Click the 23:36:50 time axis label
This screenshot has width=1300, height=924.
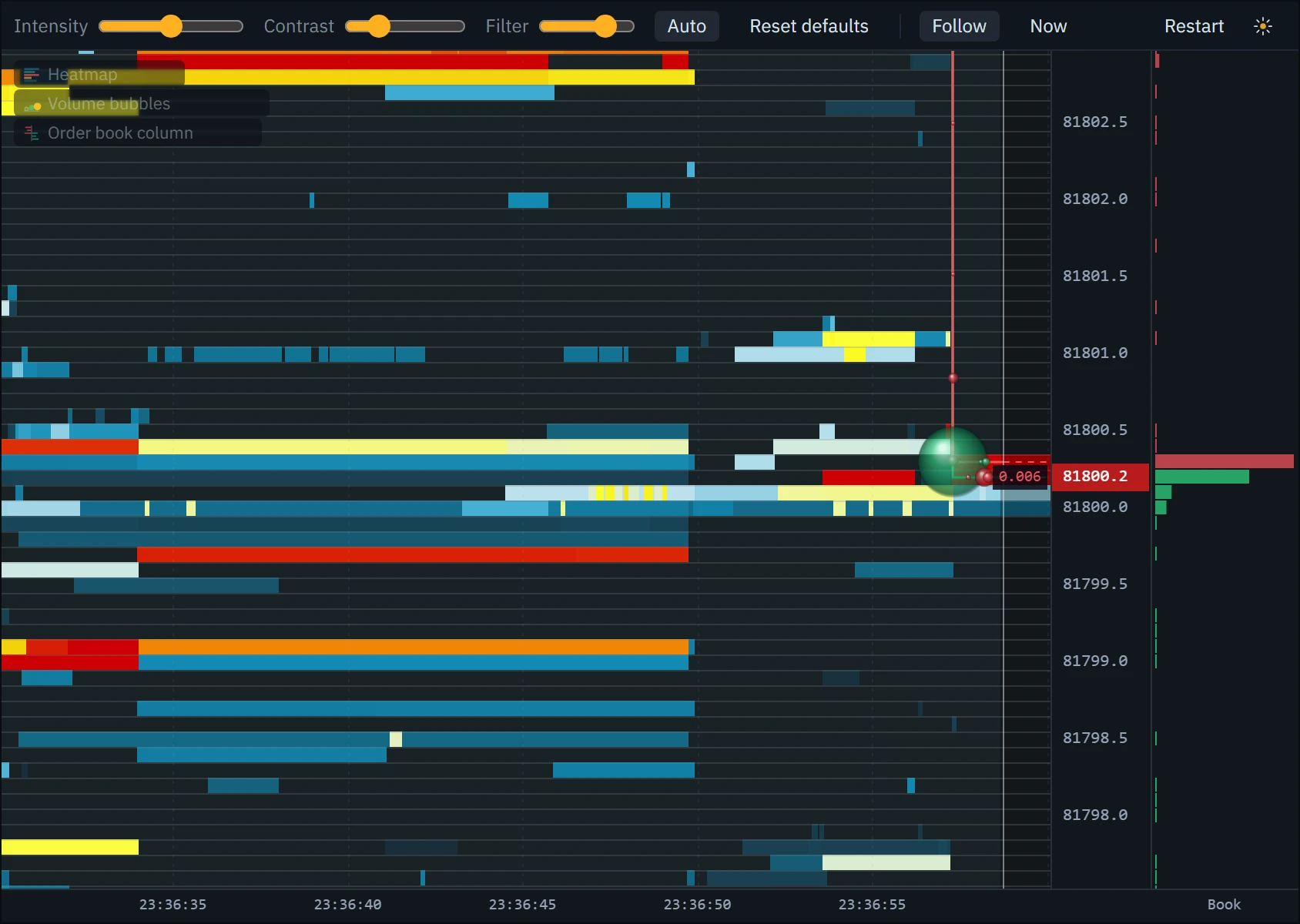coord(697,905)
